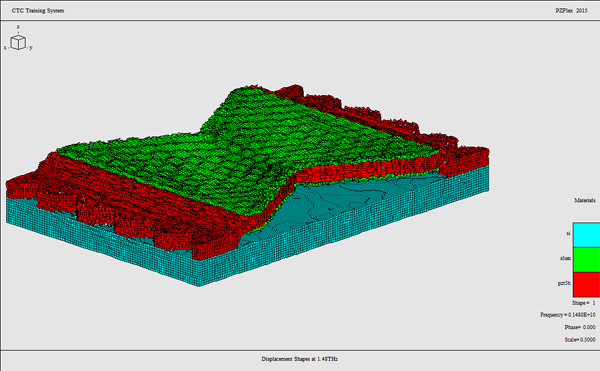Select the red pzt5h material swatch
Image resolution: width=600 pixels, height=371 pixels.
coord(586,285)
